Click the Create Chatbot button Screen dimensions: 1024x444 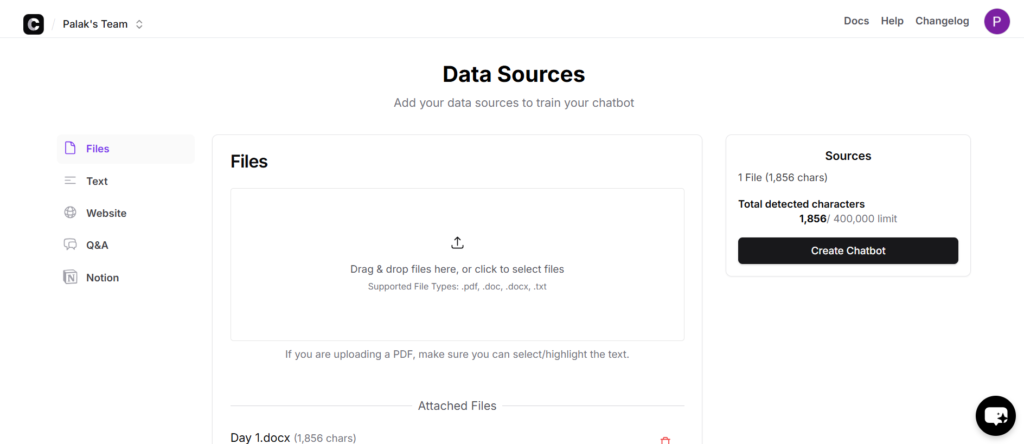[848, 251]
